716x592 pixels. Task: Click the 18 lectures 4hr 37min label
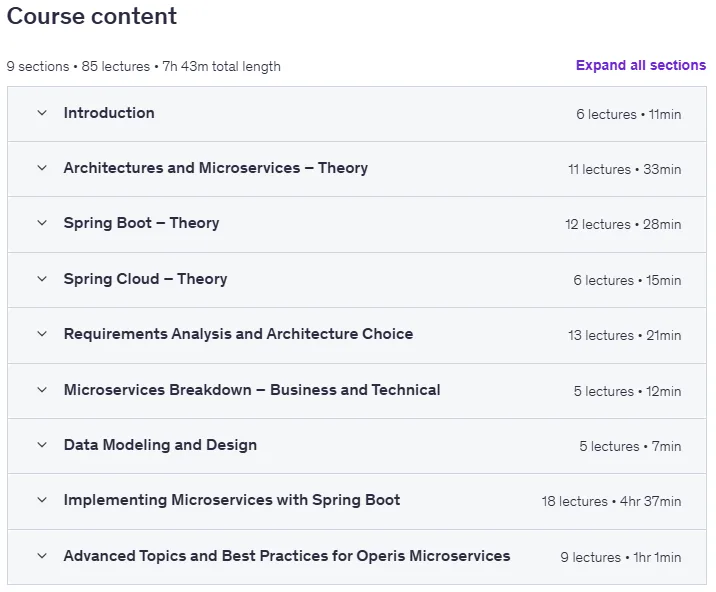pyautogui.click(x=611, y=502)
